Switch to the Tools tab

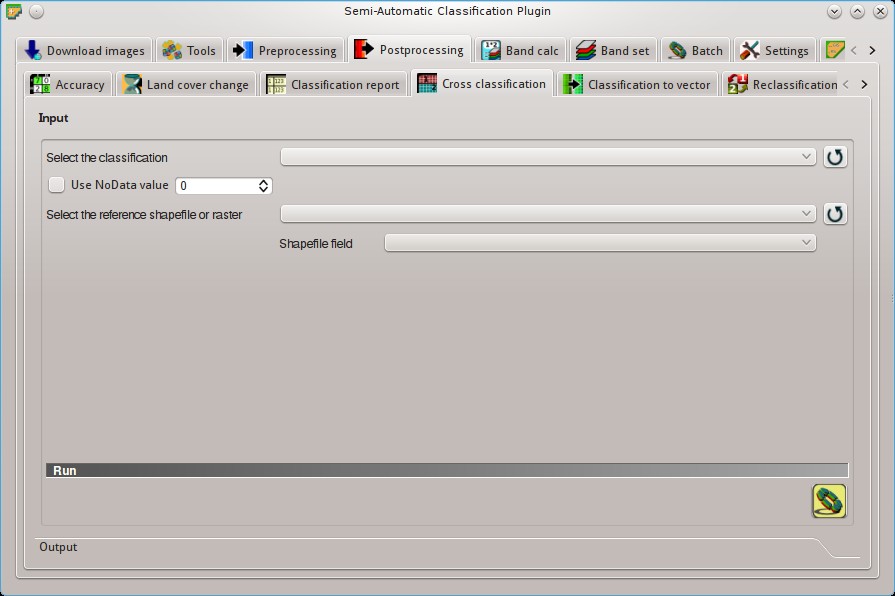(x=190, y=50)
